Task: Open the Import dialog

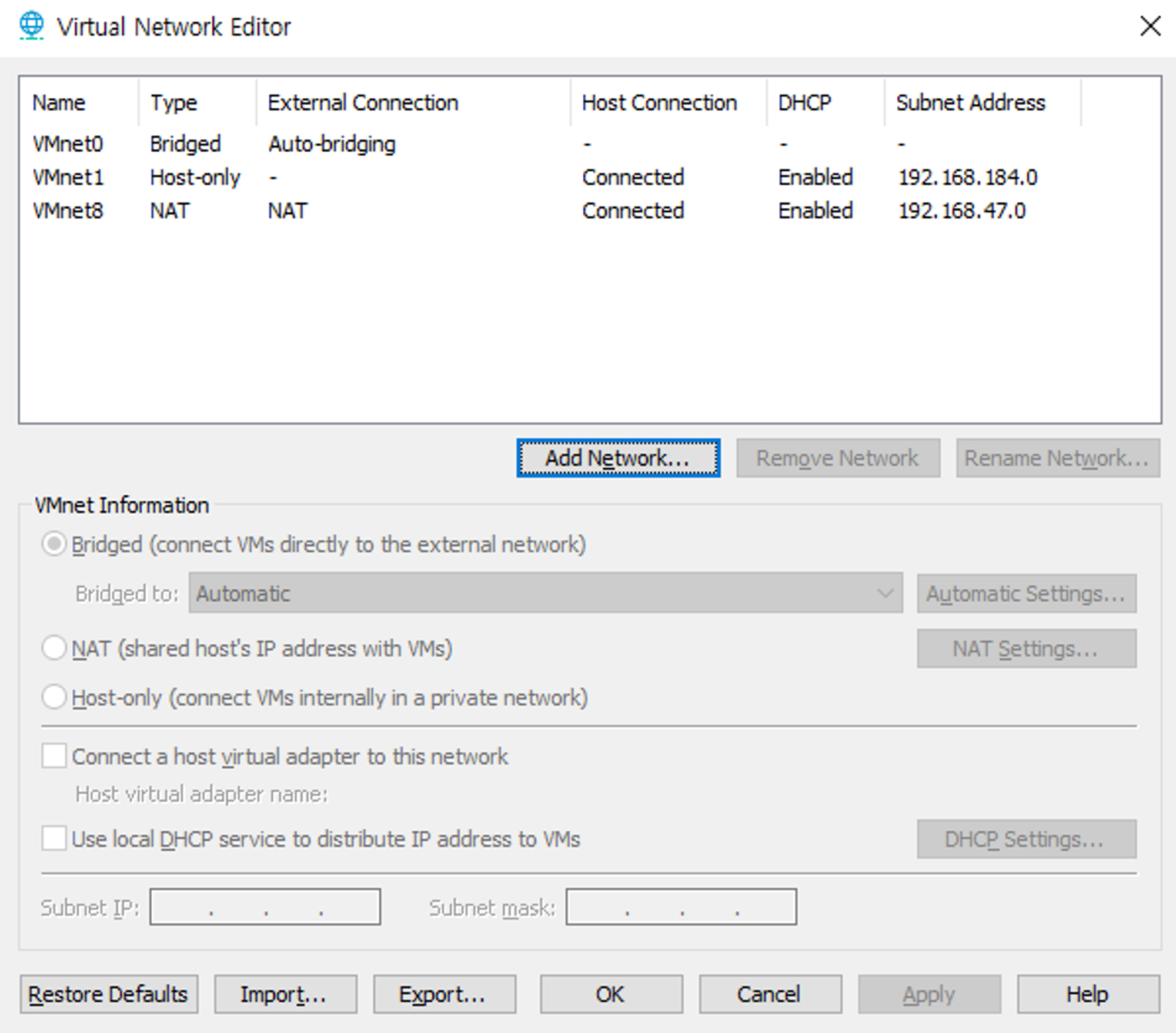Action: tap(285, 994)
